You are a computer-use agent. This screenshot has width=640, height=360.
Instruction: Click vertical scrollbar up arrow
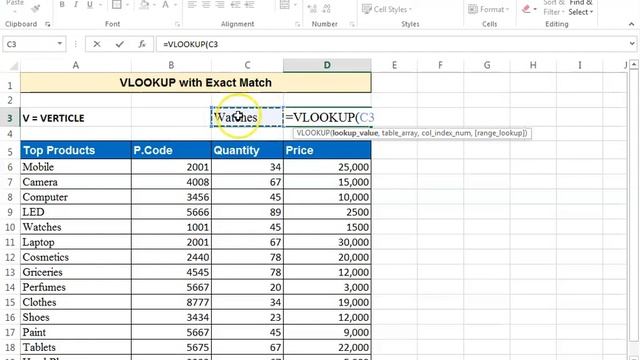pyautogui.click(x=633, y=64)
